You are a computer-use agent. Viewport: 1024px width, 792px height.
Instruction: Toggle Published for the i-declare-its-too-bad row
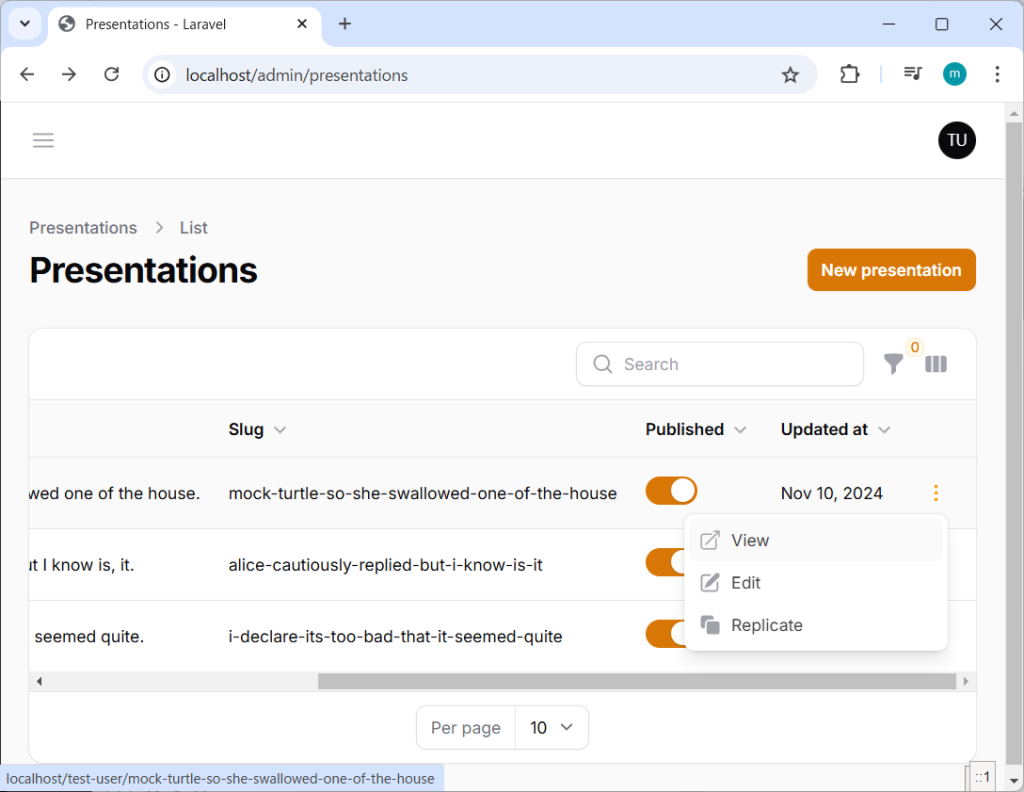(664, 634)
